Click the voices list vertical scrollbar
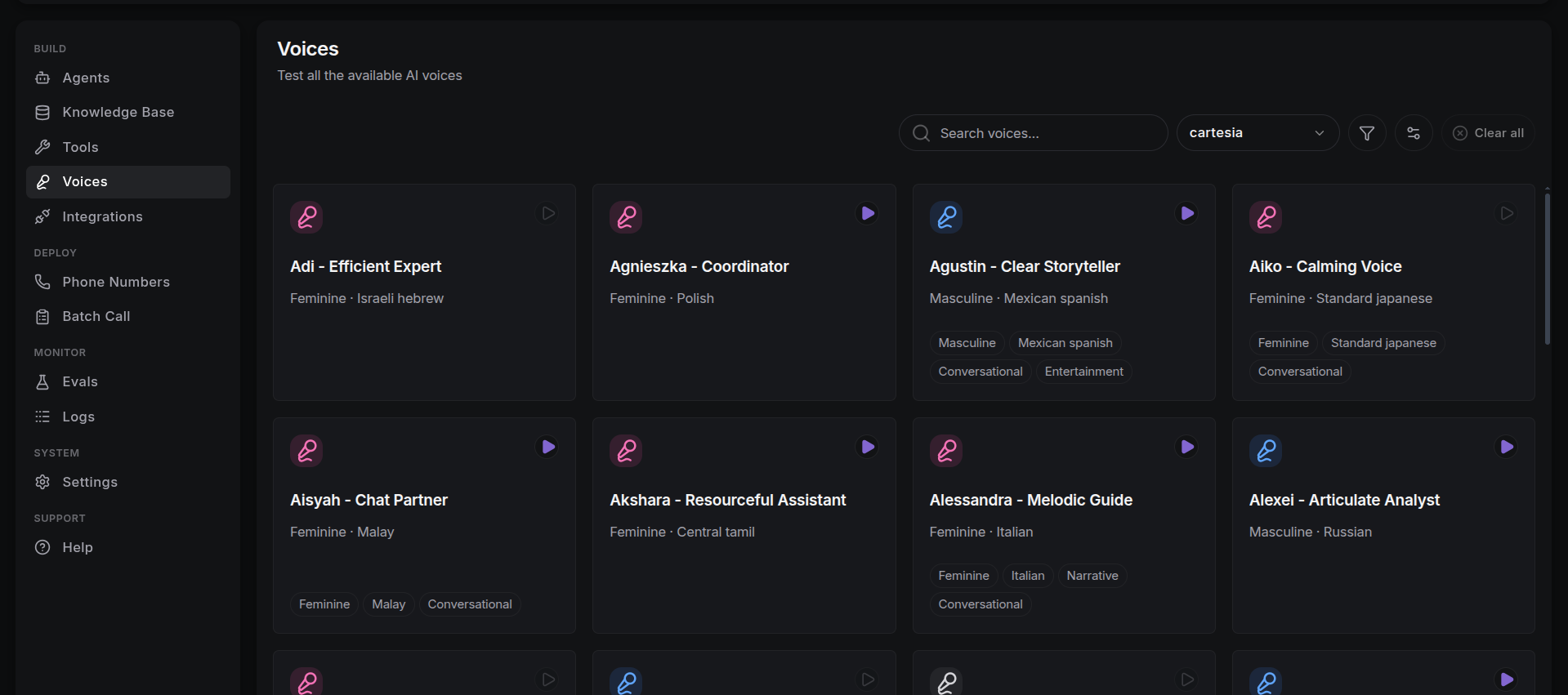The height and width of the screenshot is (695, 1568). coord(1547,269)
